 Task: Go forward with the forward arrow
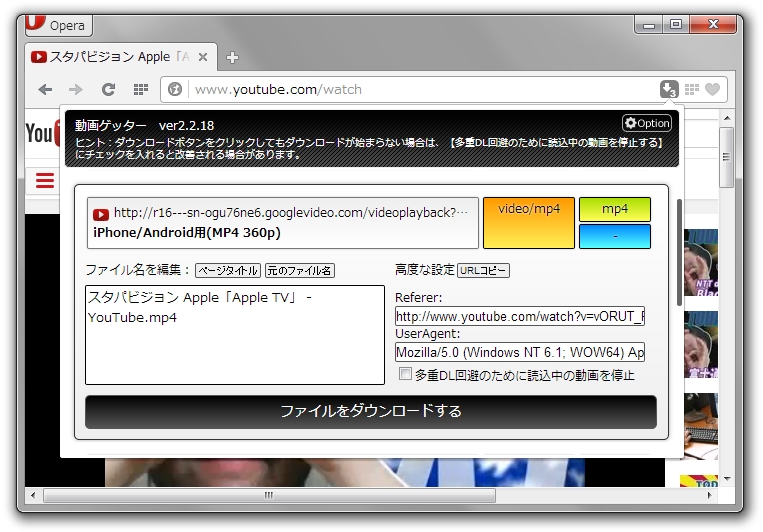tap(75, 90)
